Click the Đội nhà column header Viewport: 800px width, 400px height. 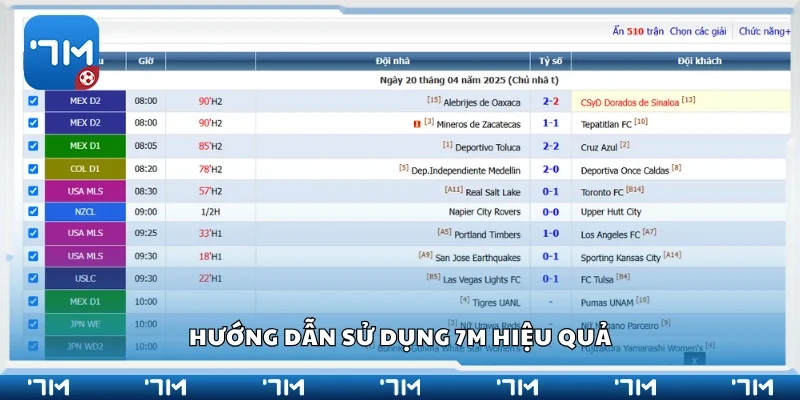coord(392,61)
